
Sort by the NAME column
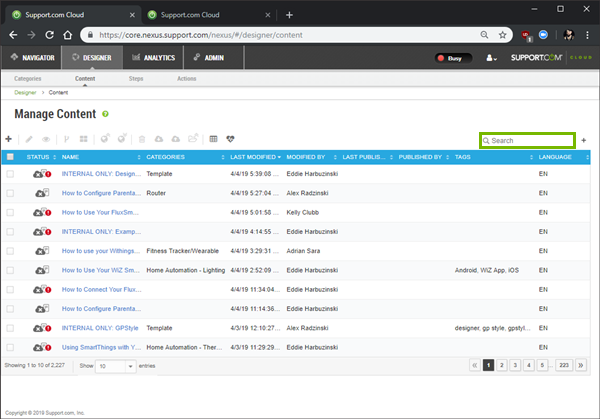tap(101, 157)
